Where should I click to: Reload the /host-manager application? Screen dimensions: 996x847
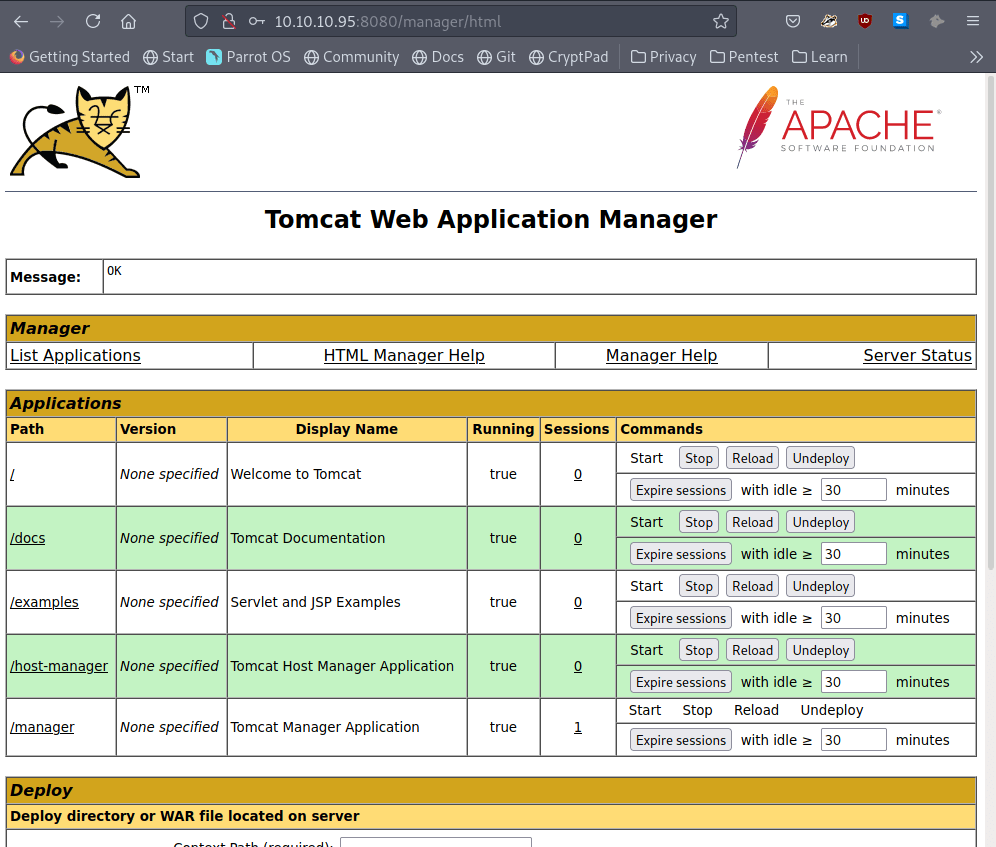click(x=752, y=650)
